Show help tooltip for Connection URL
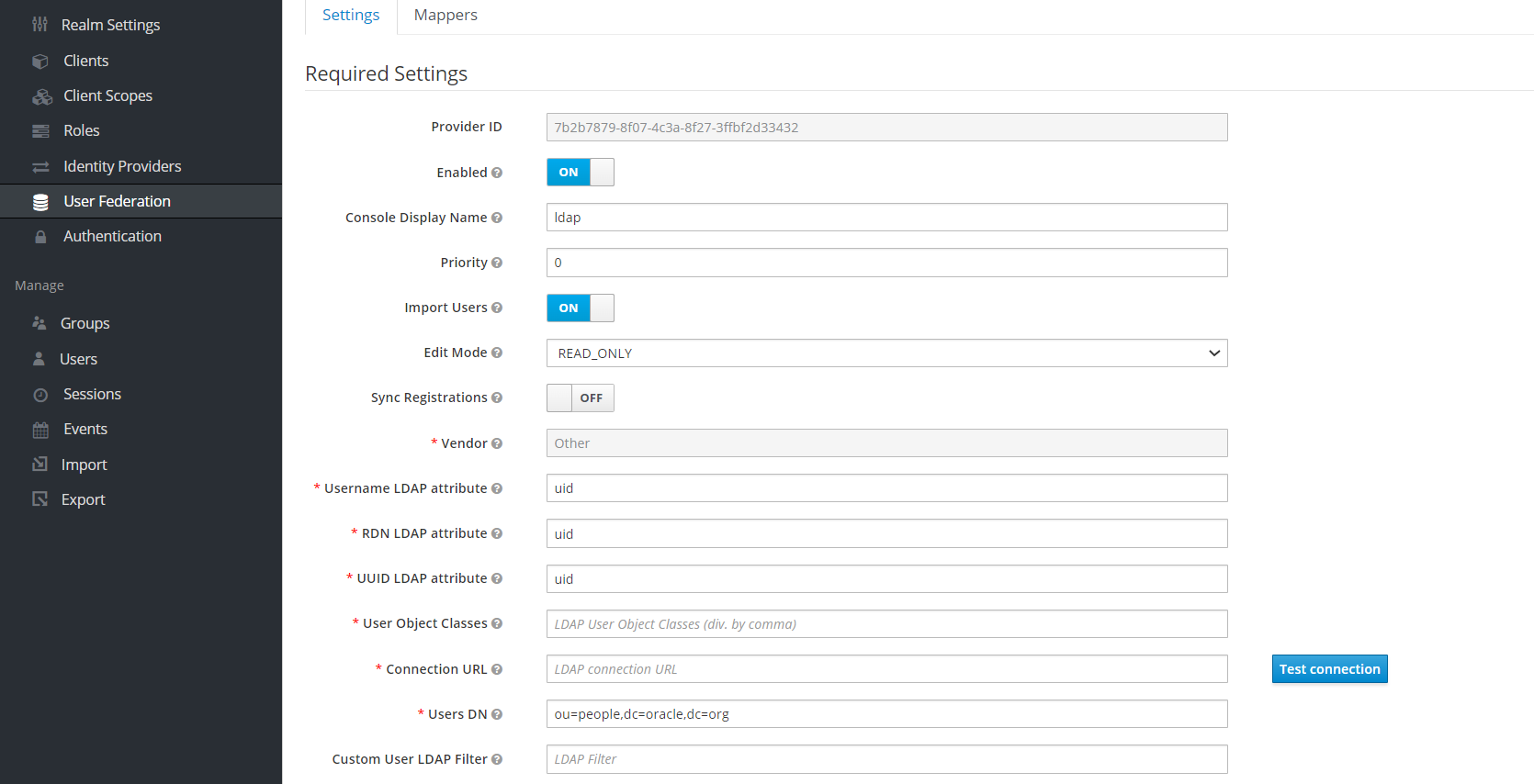This screenshot has height=784, width=1534. pyautogui.click(x=497, y=669)
